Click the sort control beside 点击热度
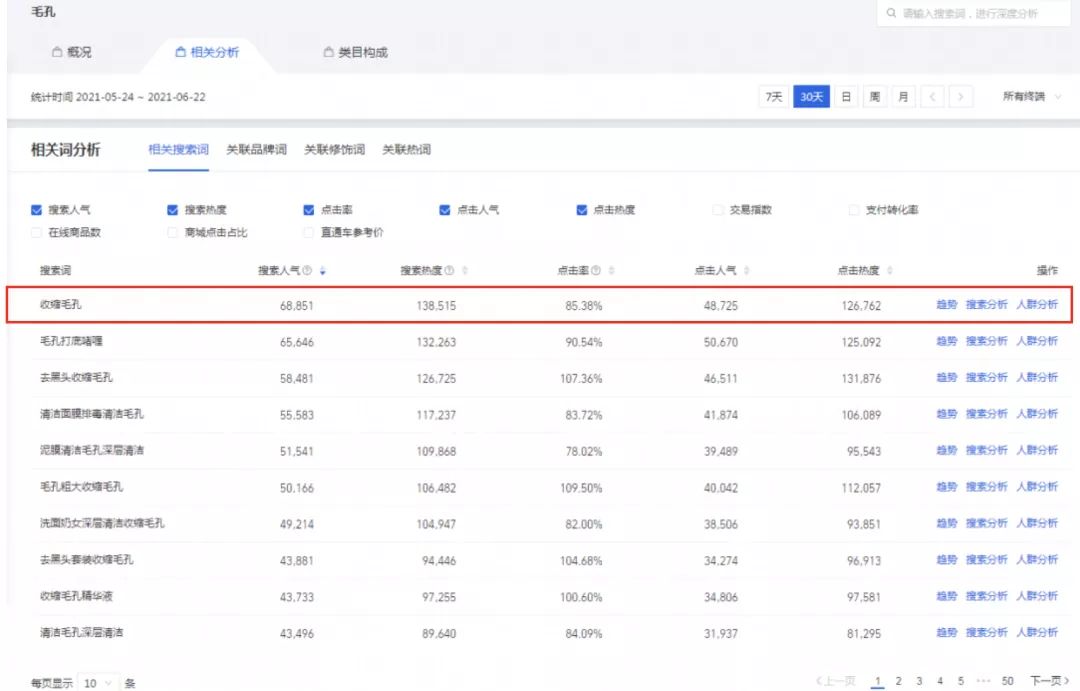Screen dimensions: 1080x691 890,270
